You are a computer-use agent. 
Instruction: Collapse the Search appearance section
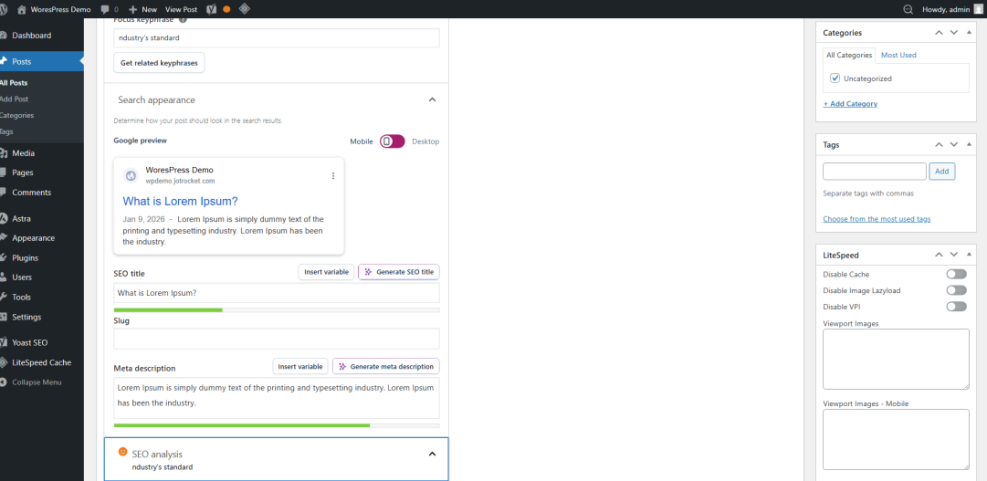point(432,99)
